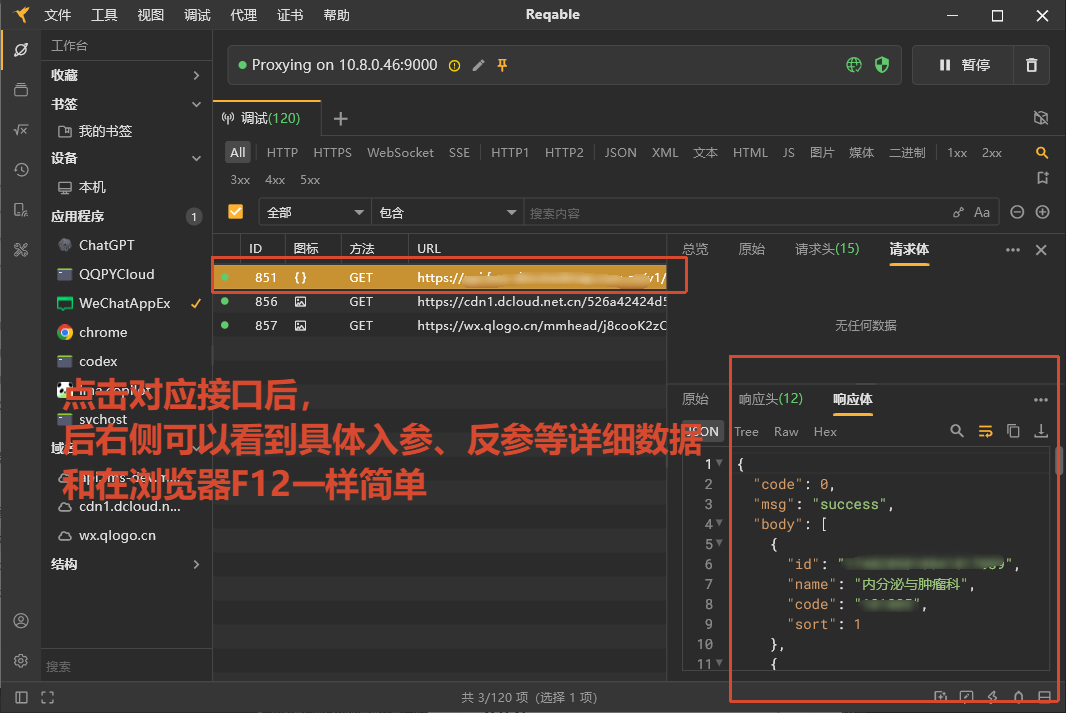The height and width of the screenshot is (713, 1066).
Task: Open the 证书 menu
Action: pyautogui.click(x=290, y=15)
